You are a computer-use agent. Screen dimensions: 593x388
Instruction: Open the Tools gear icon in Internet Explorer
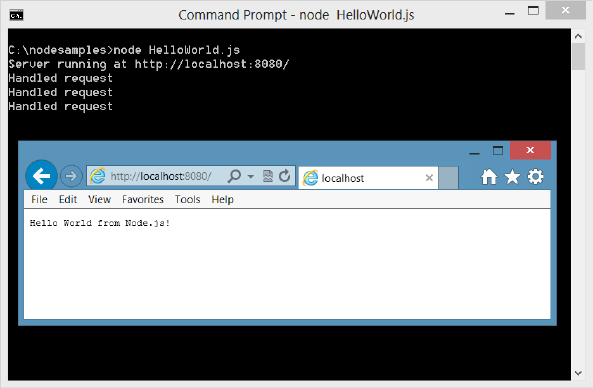[x=536, y=177]
